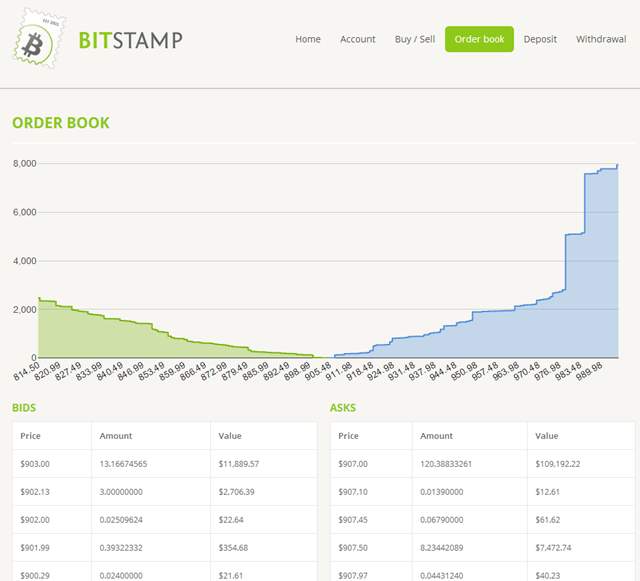This screenshot has height=581, width=640.
Task: Click the Bitstamp stamp logo icon
Action: (38, 40)
